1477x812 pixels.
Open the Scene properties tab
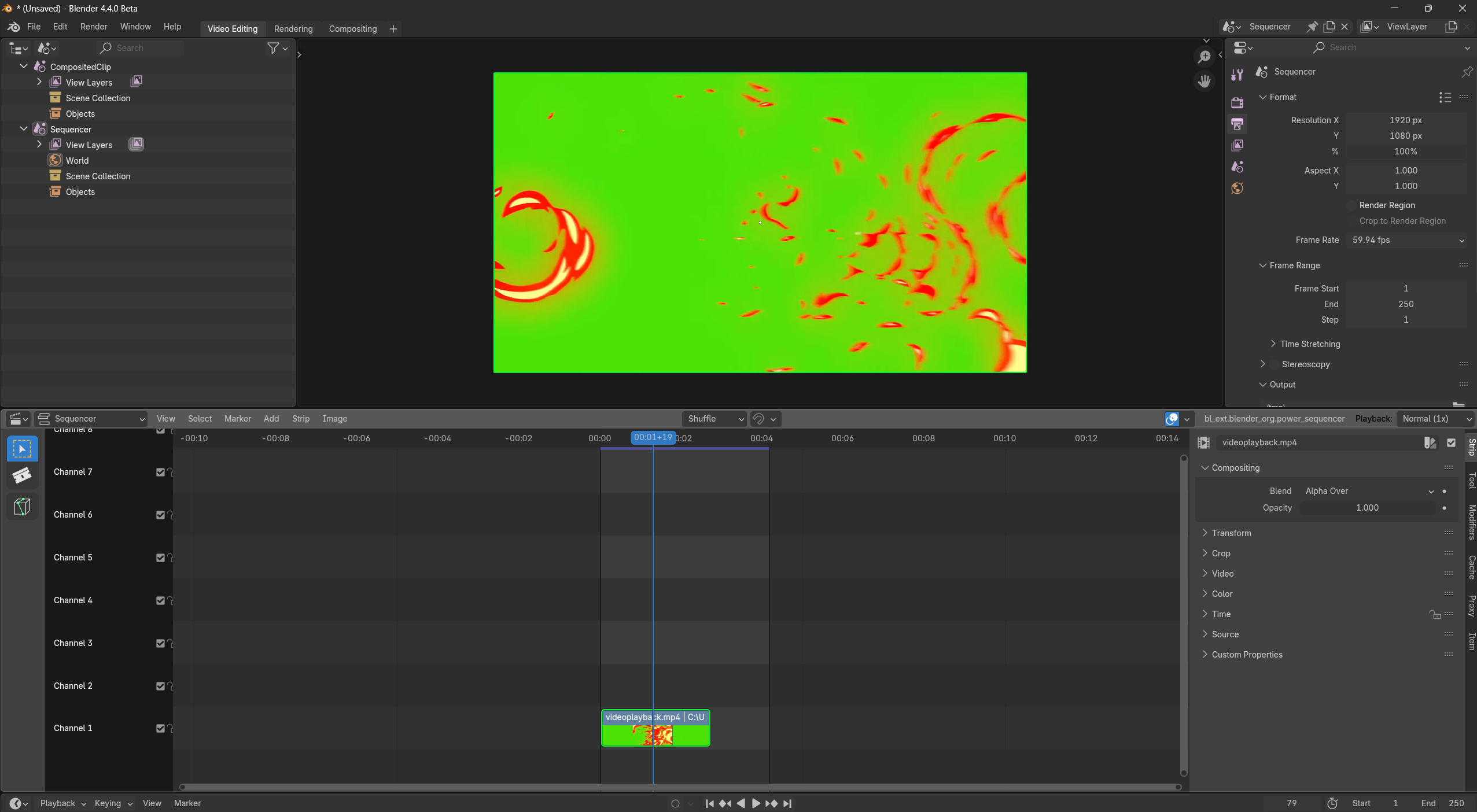tap(1237, 167)
